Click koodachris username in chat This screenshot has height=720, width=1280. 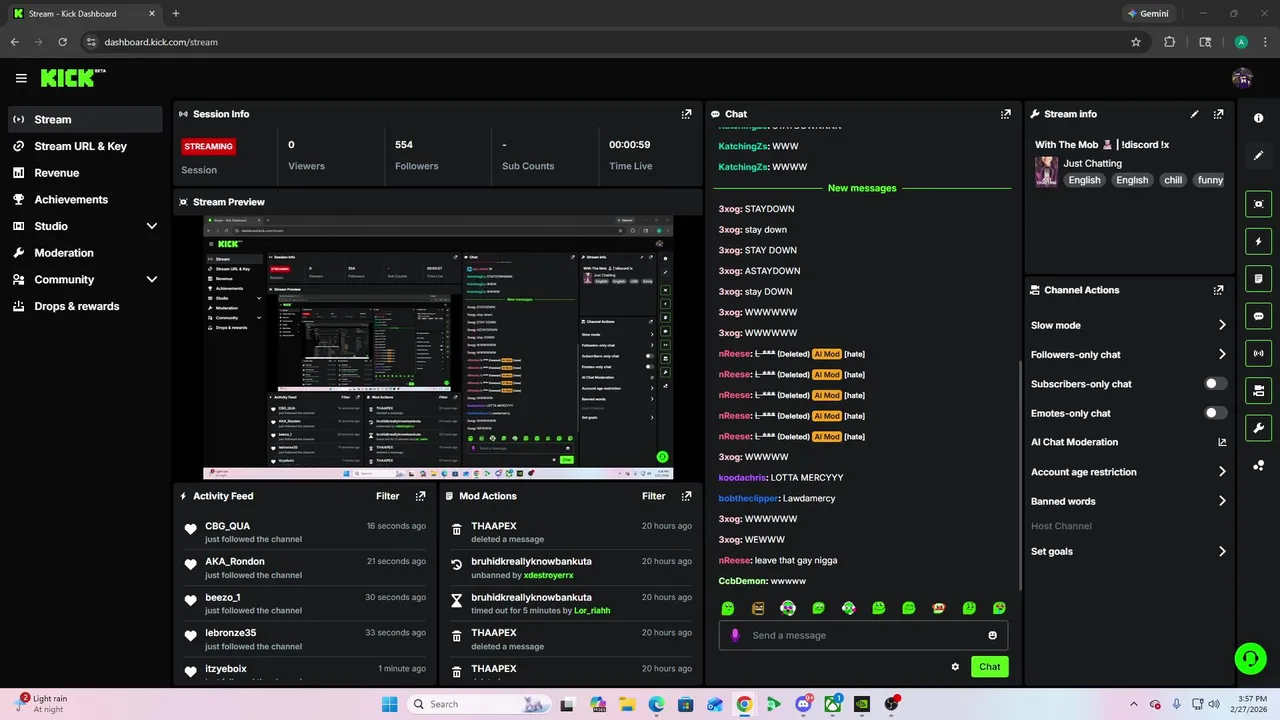pyautogui.click(x=742, y=478)
